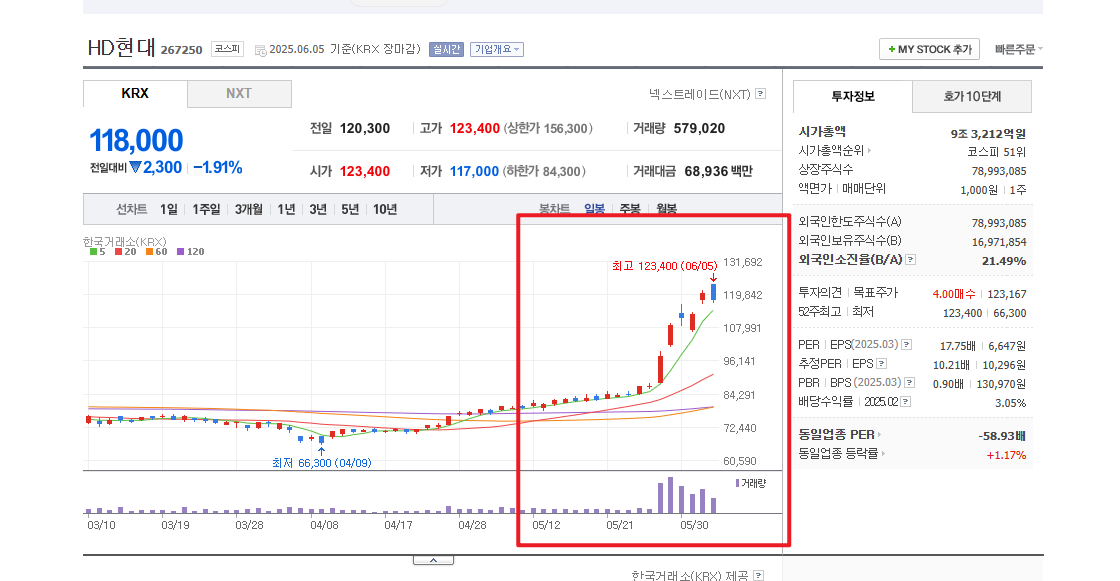Click the help icon next to 넥스트레이드(NXT)
This screenshot has height=581, width=1120.
coord(761,94)
